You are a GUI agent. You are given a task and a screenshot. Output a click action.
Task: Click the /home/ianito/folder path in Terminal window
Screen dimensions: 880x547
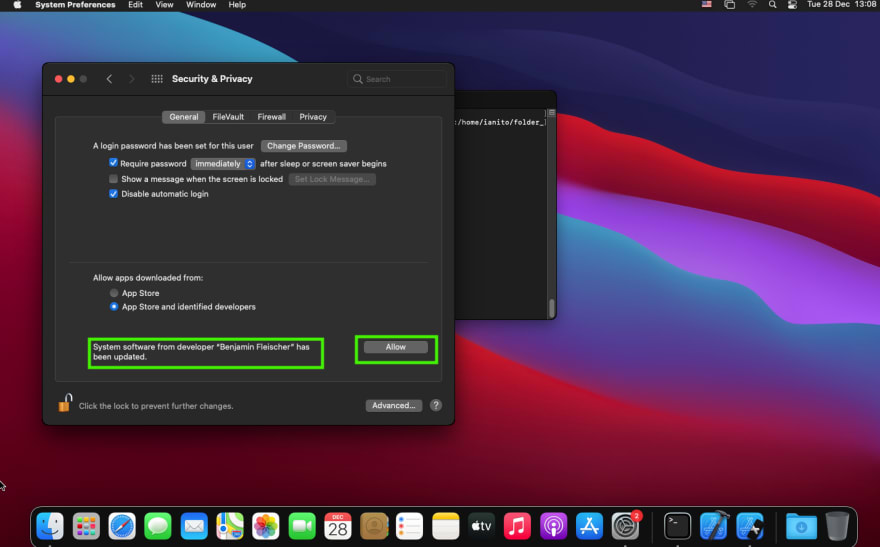click(501, 122)
